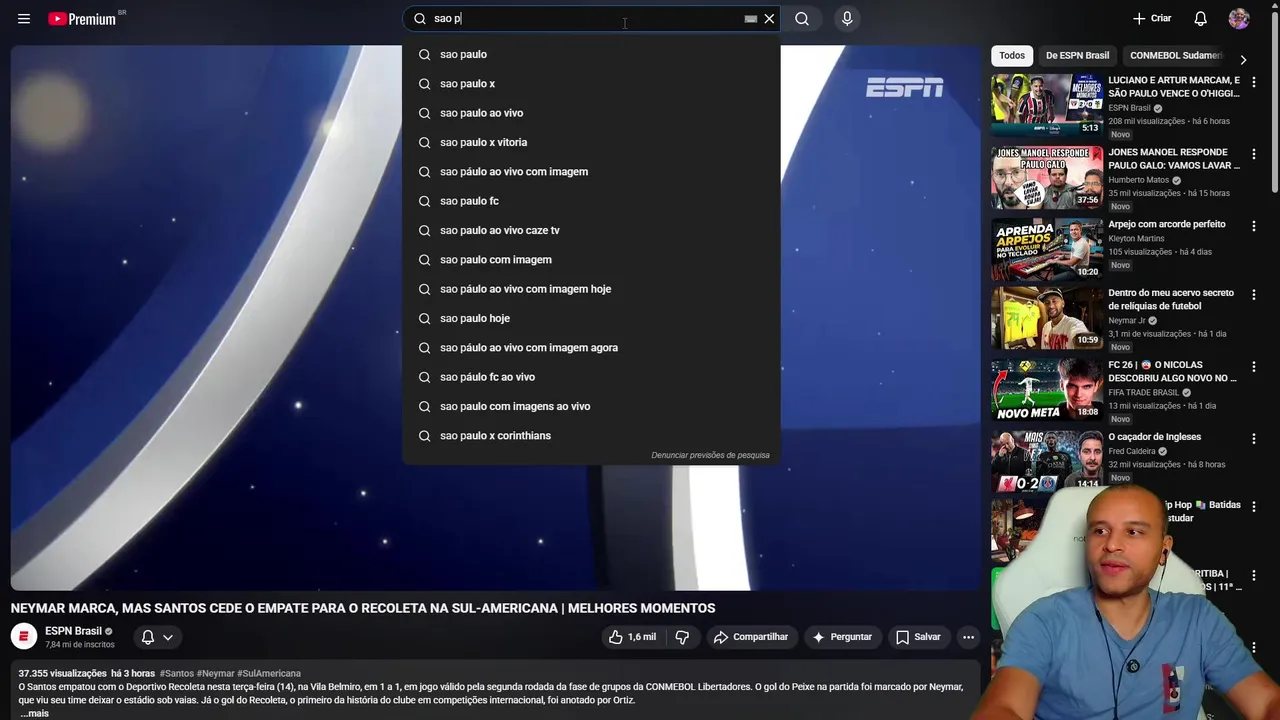Open ESPN Brasil channel name link

click(x=73, y=631)
